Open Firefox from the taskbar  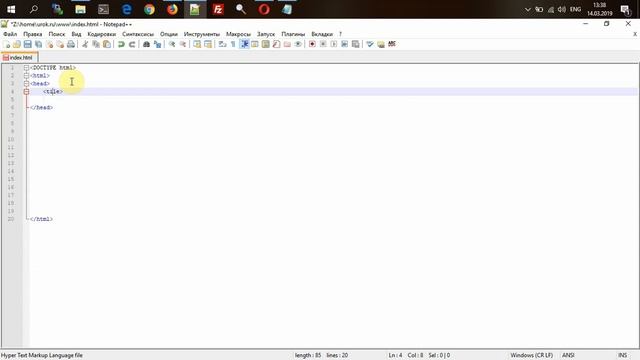(x=172, y=9)
